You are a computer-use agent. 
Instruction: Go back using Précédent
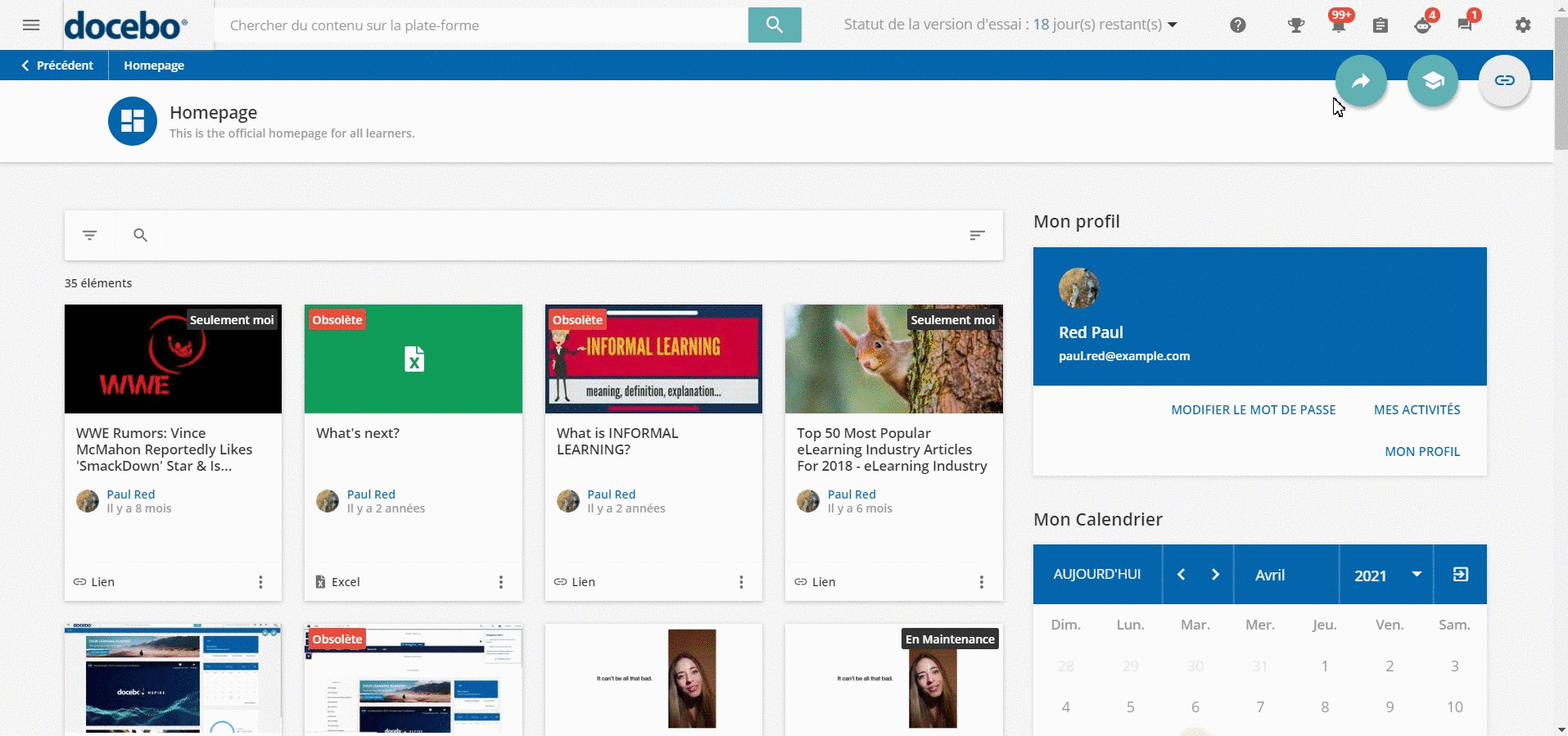56,65
